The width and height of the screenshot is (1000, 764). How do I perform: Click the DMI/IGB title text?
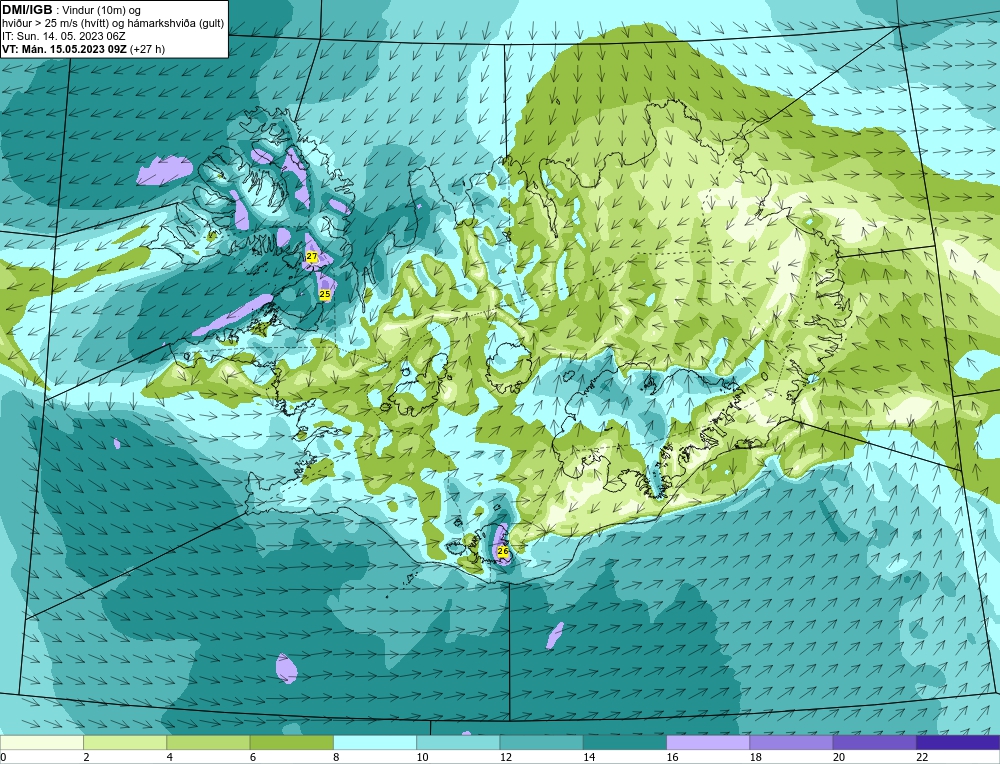point(27,10)
